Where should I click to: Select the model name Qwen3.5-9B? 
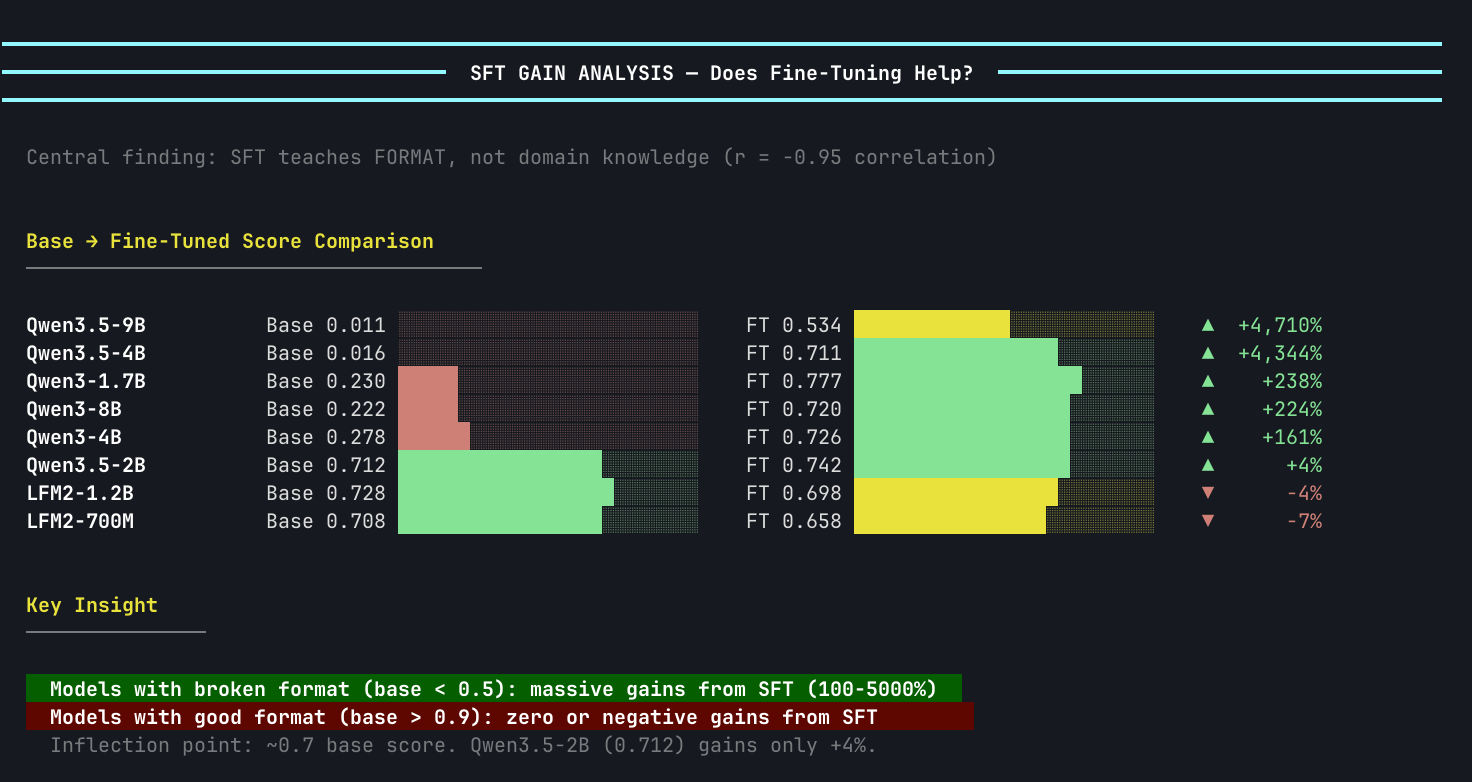click(86, 325)
